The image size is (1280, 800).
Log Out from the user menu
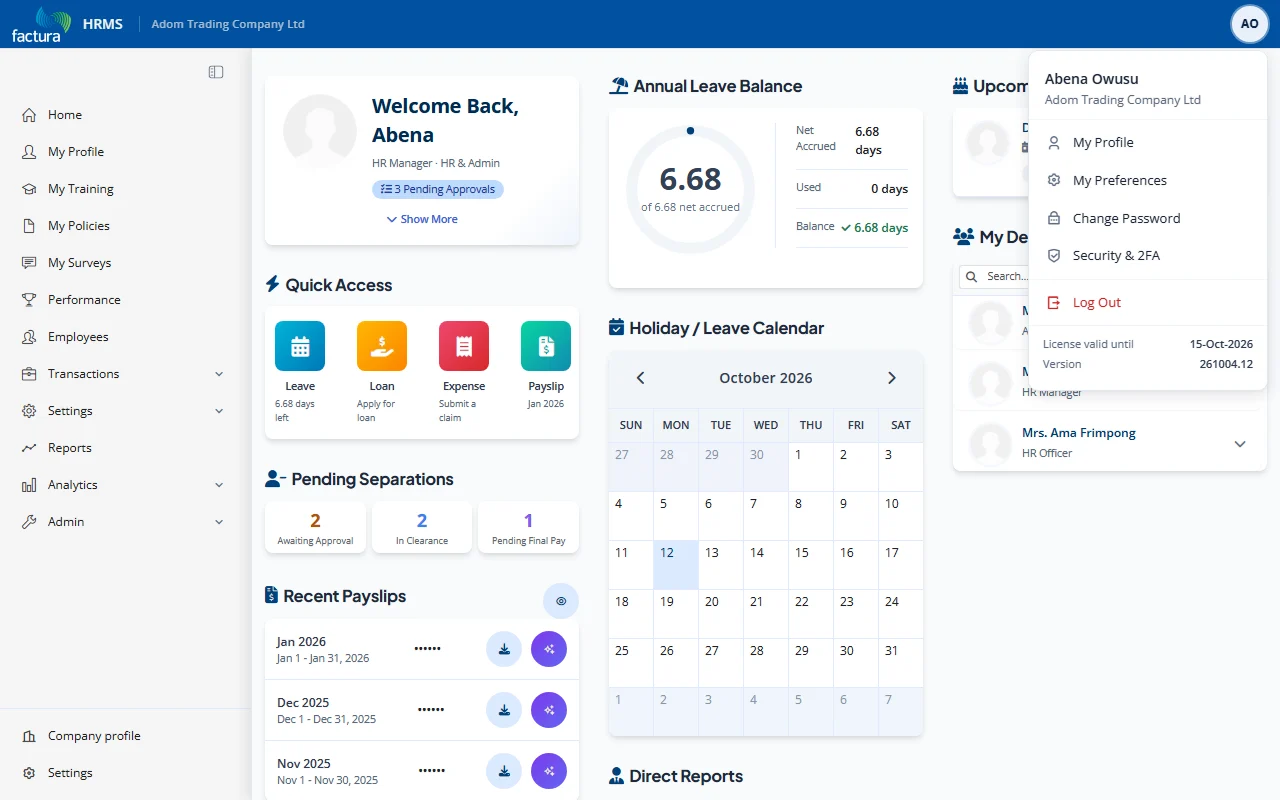(1148, 303)
